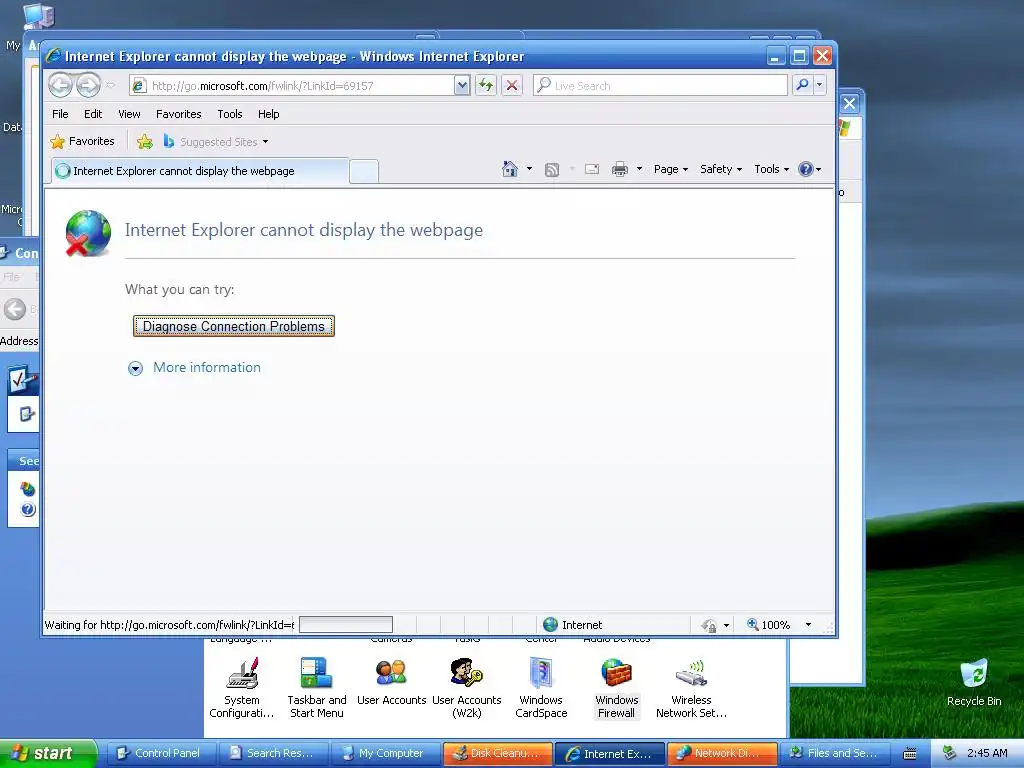Screen dimensions: 1024x768
Task: Open User Accounts (W2k) icon
Action: pos(466,688)
